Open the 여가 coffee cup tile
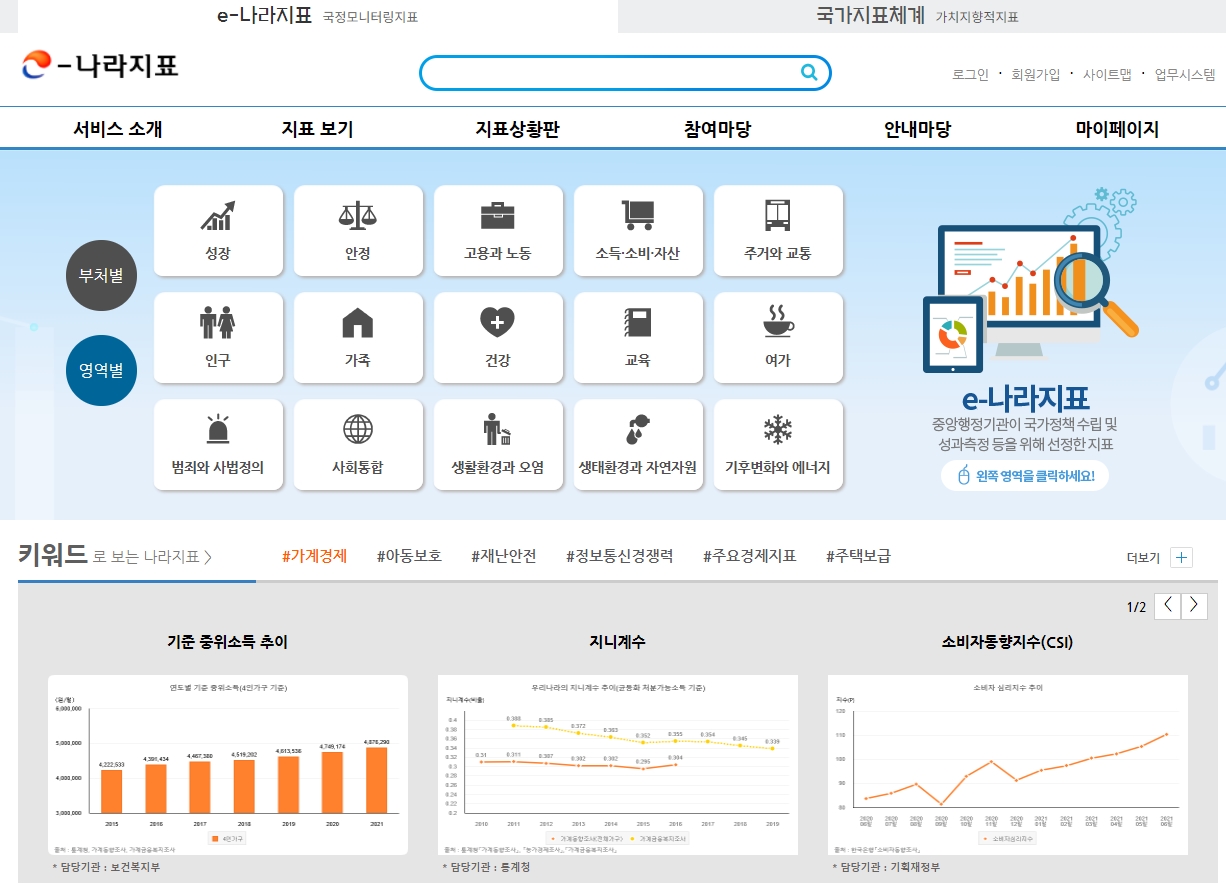The width and height of the screenshot is (1226, 896). [778, 338]
